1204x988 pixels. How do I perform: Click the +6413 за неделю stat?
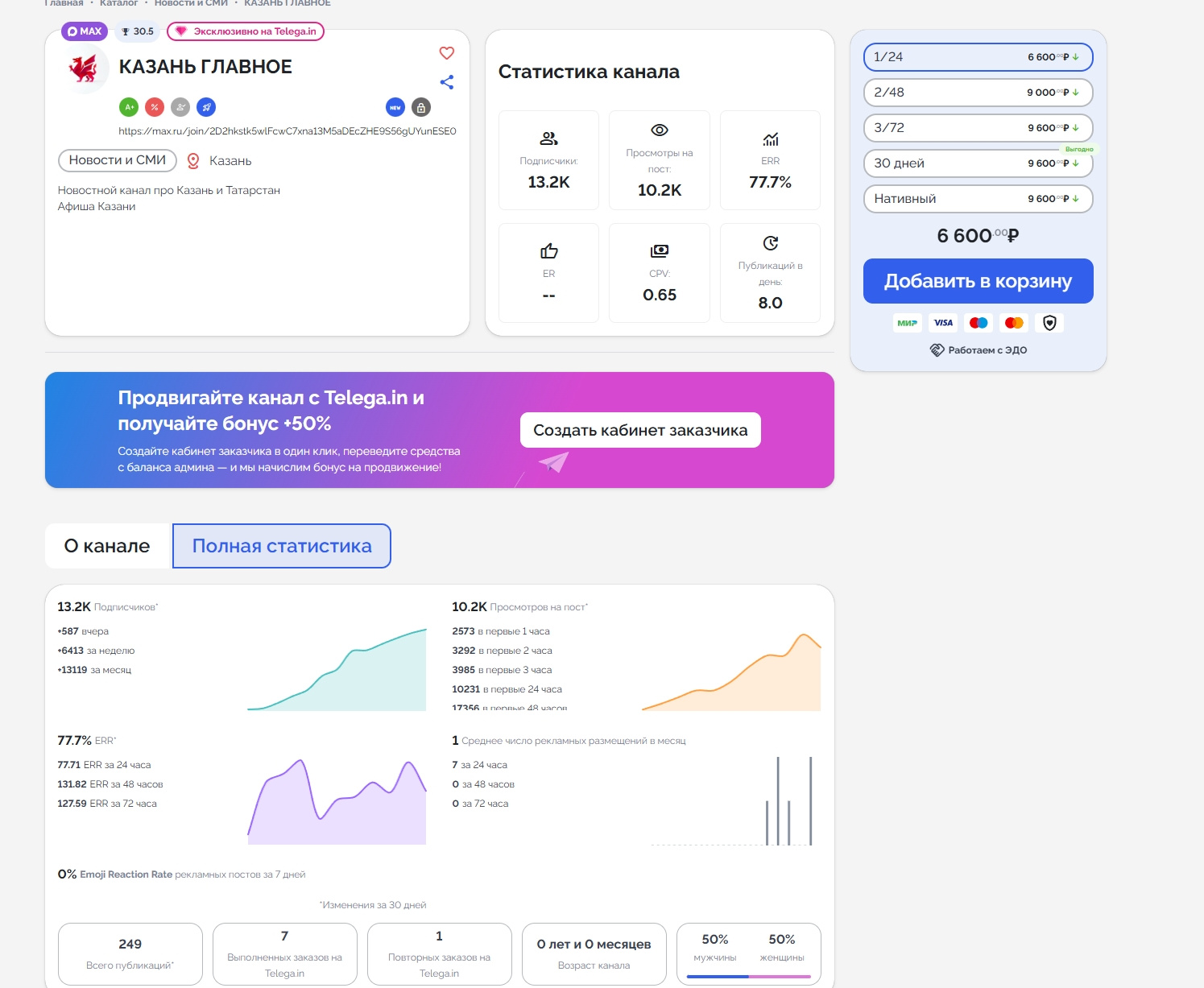[x=96, y=651]
